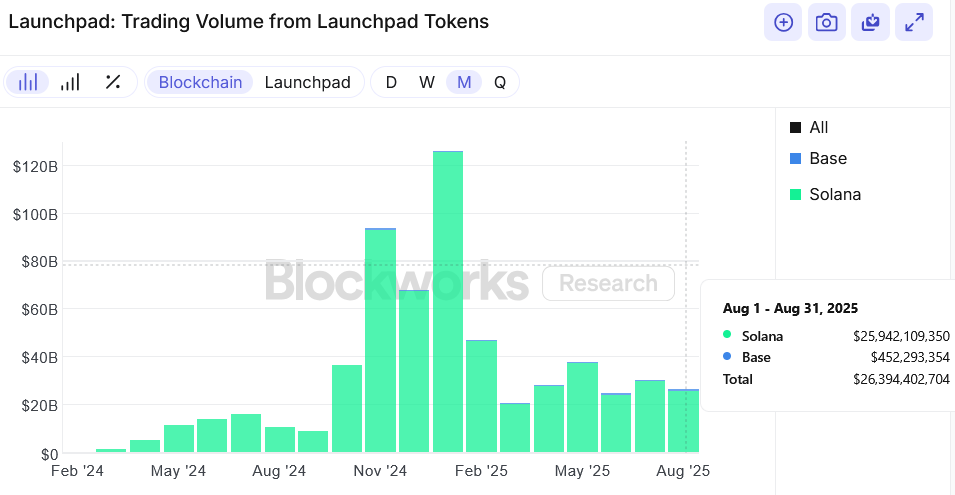Toggle the Blockchain grouping option
Viewport: 955px width, 495px height.
(200, 82)
